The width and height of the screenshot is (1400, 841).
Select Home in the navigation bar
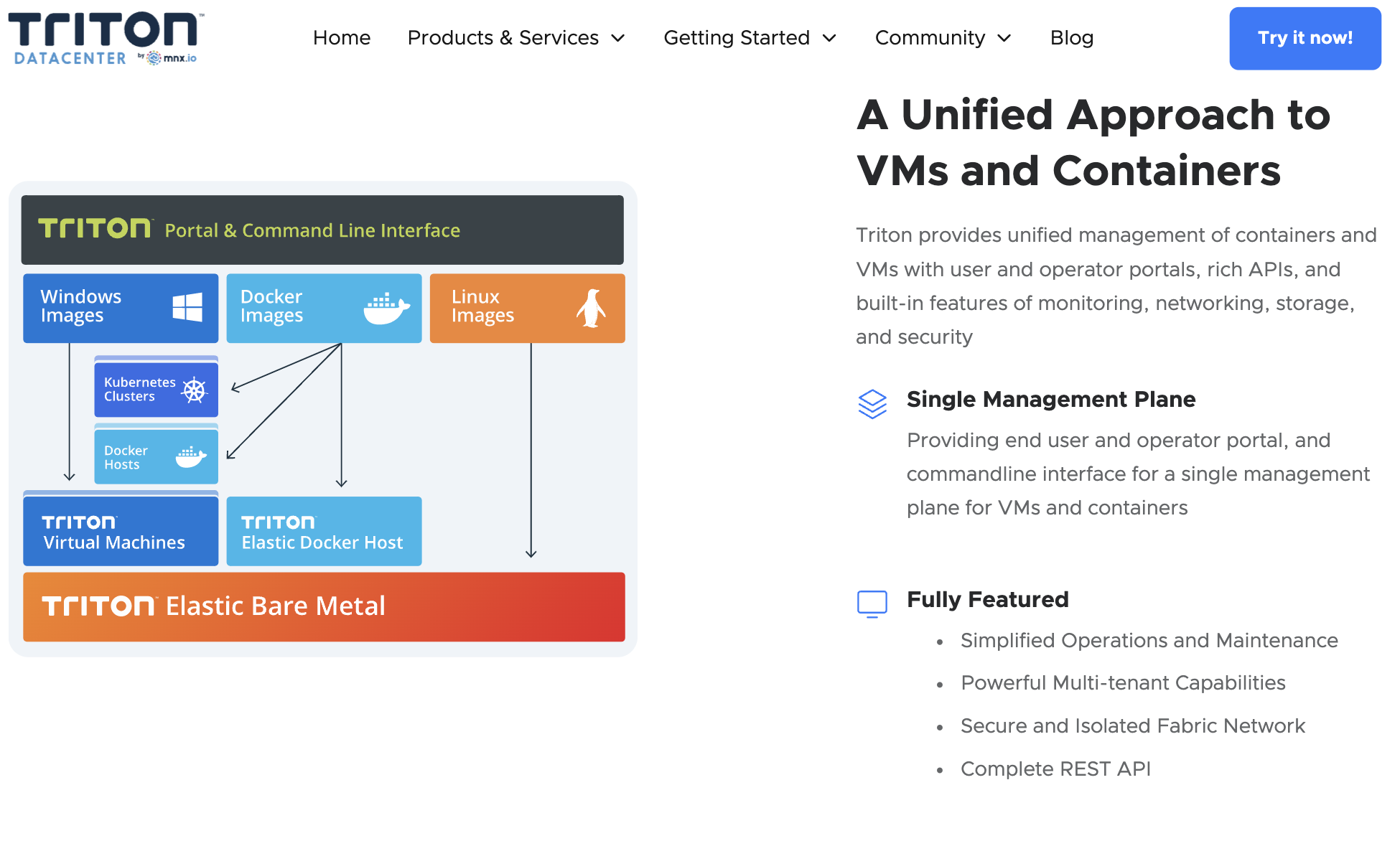(x=342, y=38)
